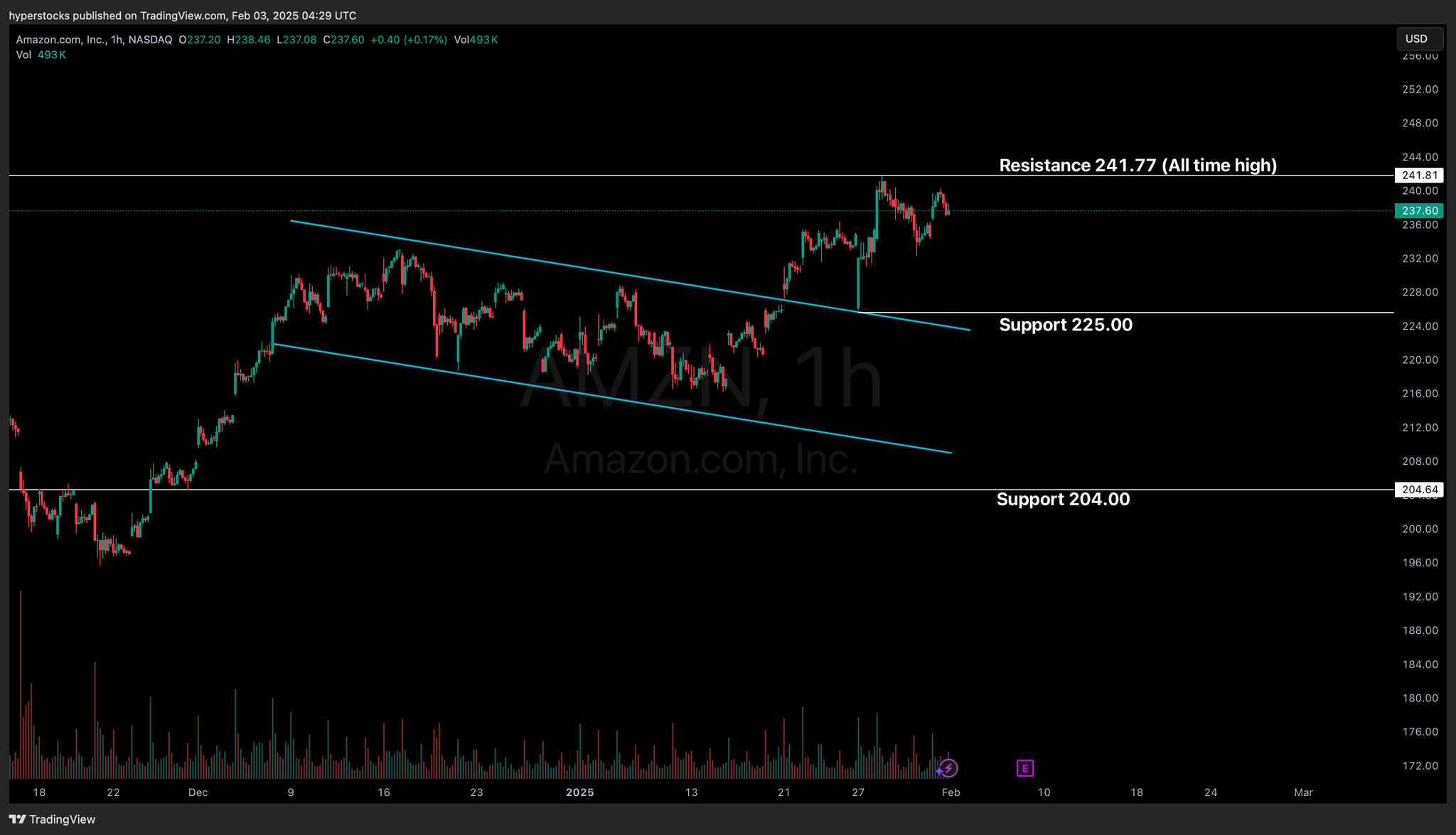Click the Vol 493 K indicator legend
Screen dimensions: 1456x835
click(41, 55)
